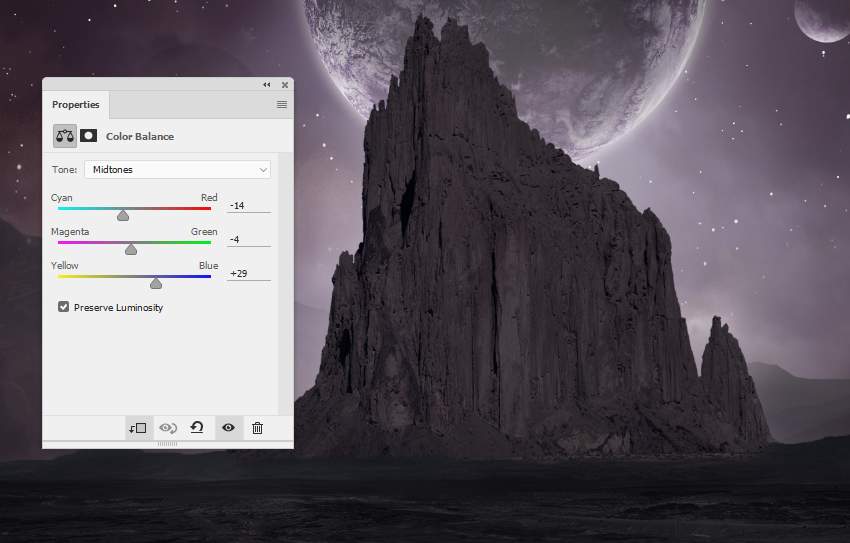Click the Yellow-Blue value field showing +29

pyautogui.click(x=249, y=274)
